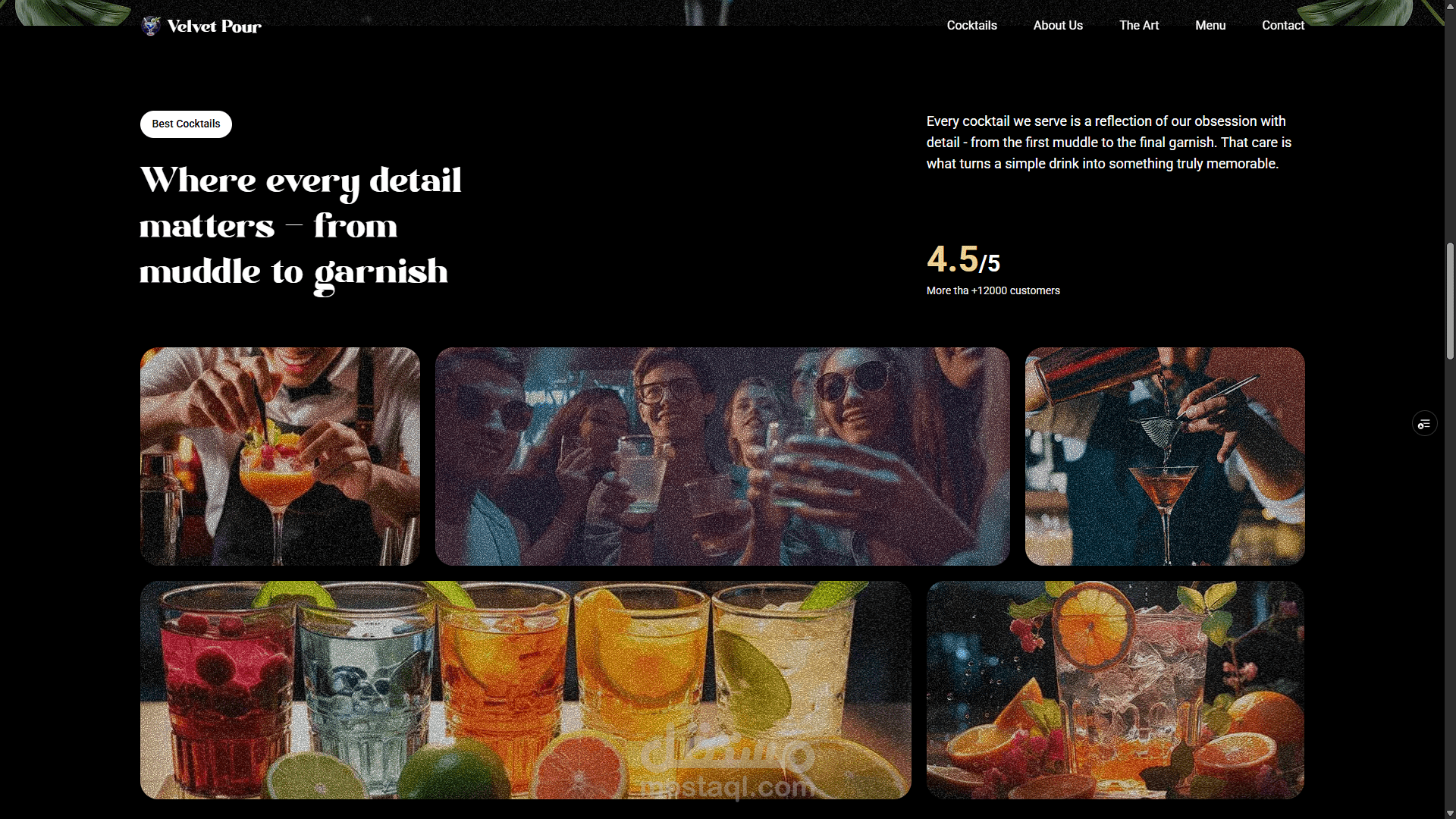
Task: Open The Art nav link
Action: (1139, 26)
